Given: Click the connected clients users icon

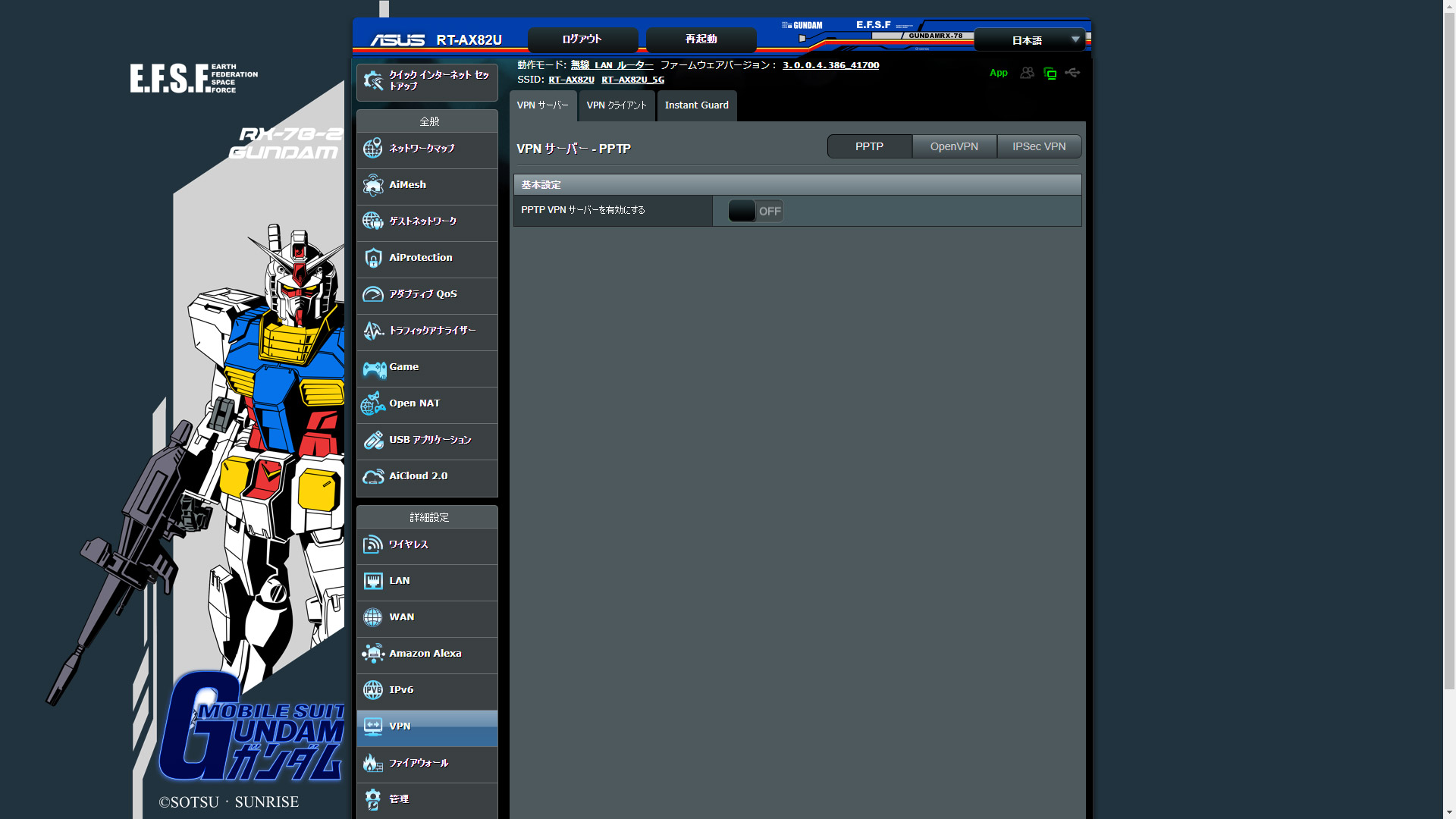Looking at the screenshot, I should click(x=1027, y=73).
